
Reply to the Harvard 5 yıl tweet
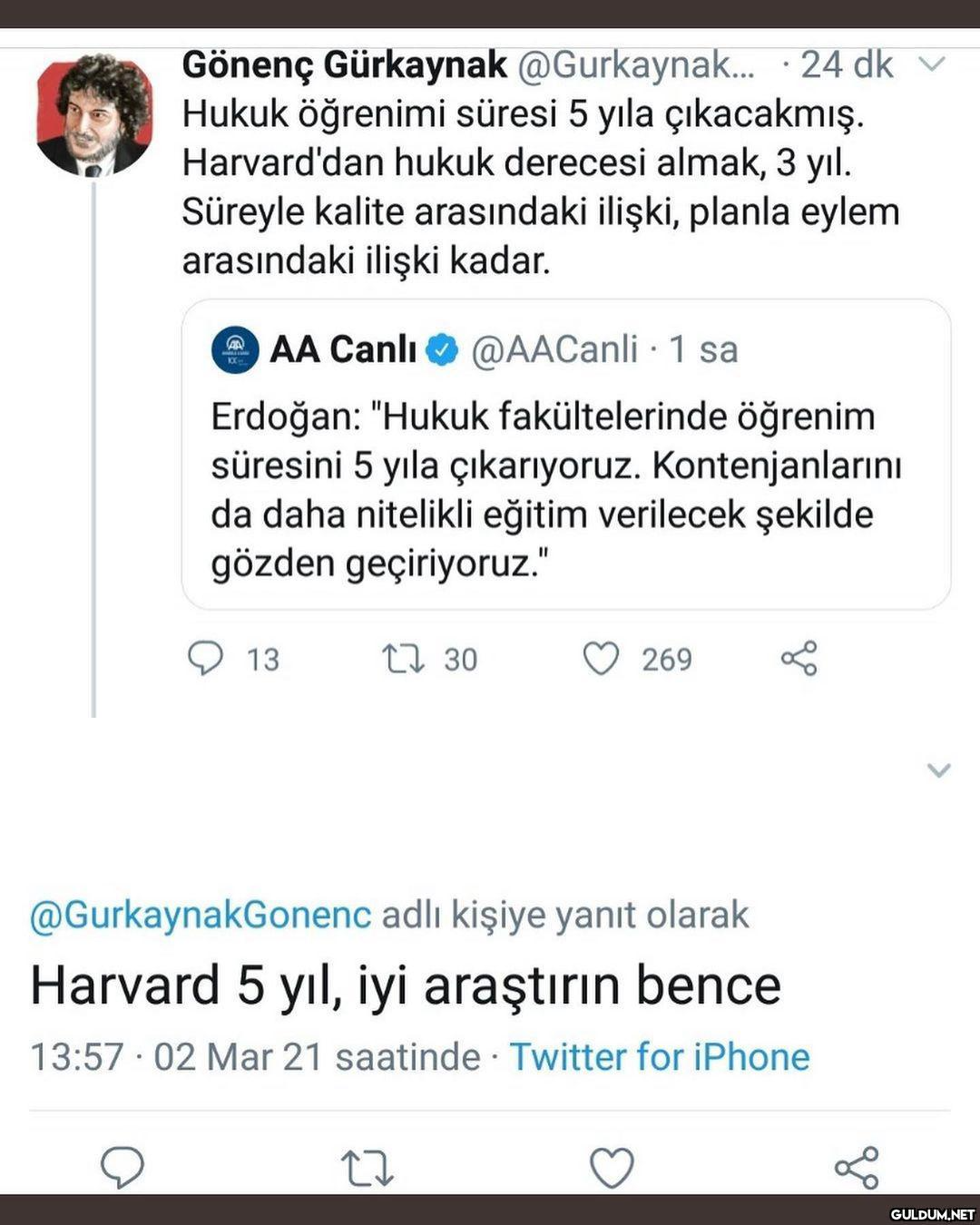pyautogui.click(x=122, y=1167)
